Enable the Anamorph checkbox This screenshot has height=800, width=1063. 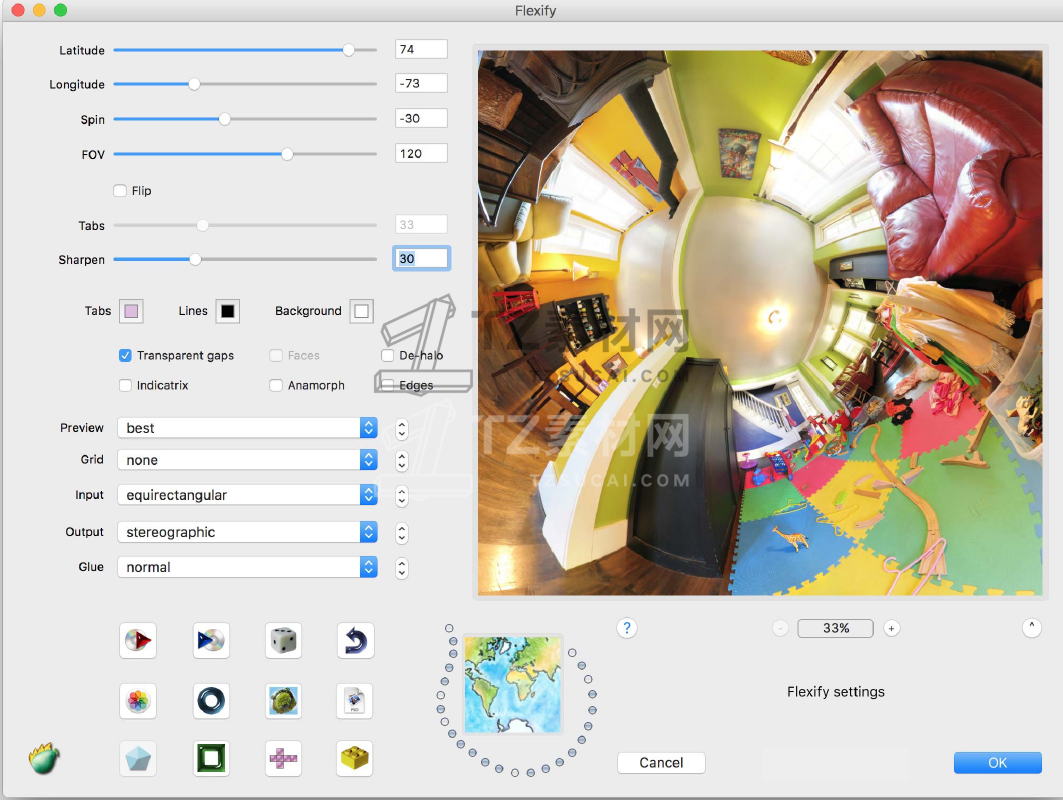276,385
